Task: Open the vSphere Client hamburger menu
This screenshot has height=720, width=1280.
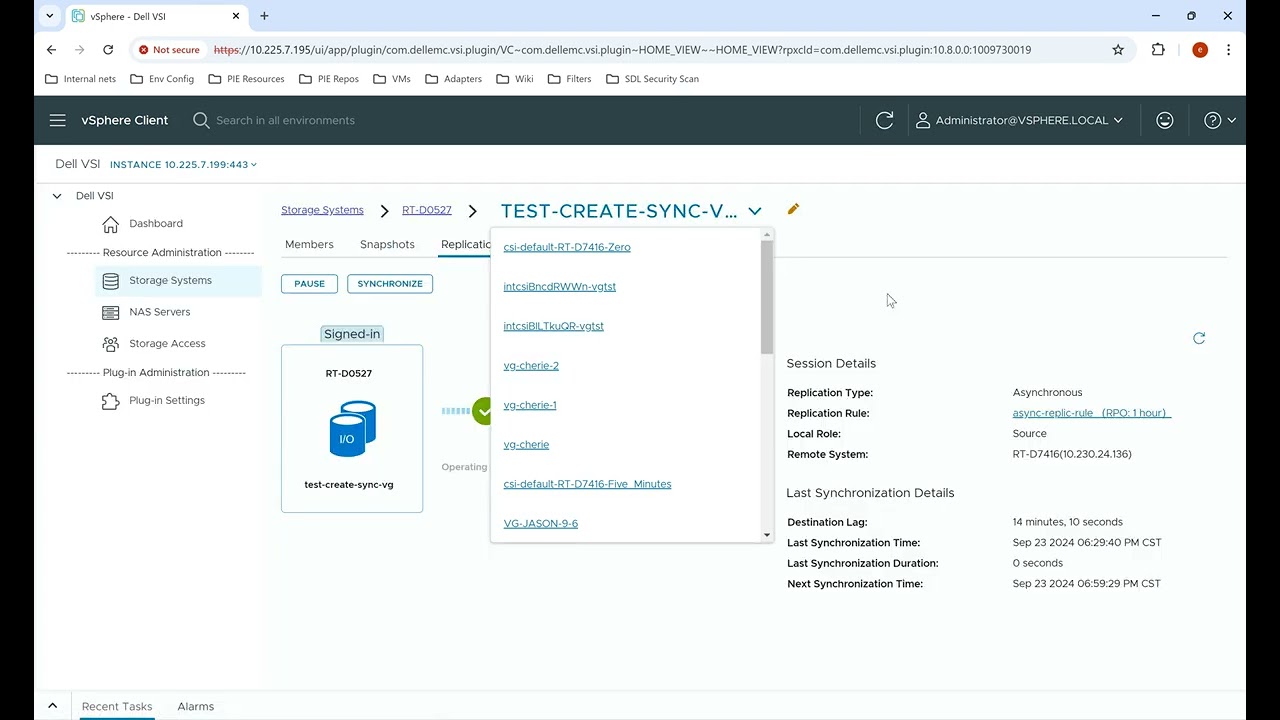Action: pos(58,120)
